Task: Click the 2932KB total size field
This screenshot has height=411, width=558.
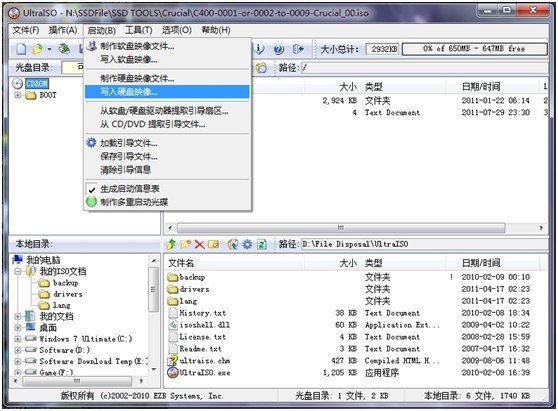Action: [x=384, y=49]
